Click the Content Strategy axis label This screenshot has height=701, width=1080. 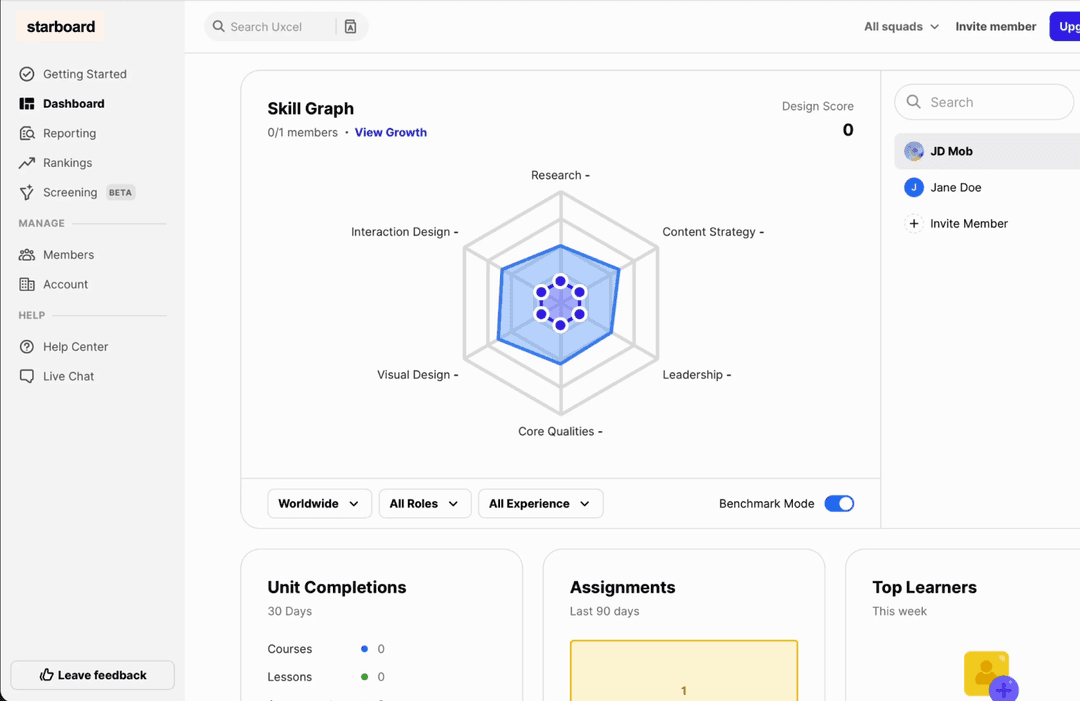point(713,231)
